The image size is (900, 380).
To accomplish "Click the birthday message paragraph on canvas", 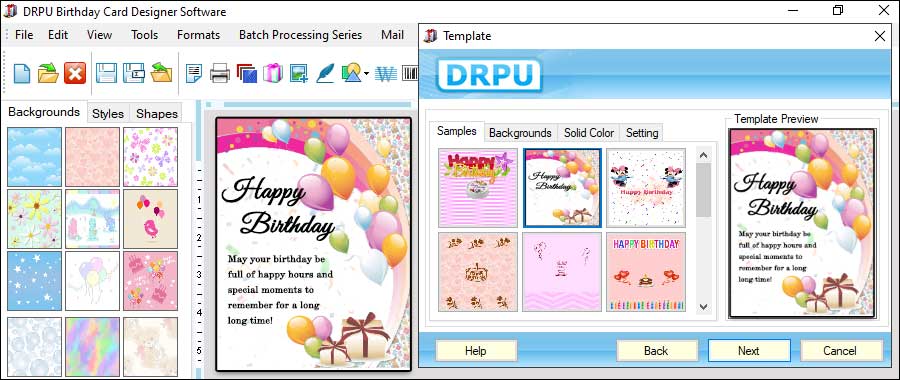I will tap(280, 289).
